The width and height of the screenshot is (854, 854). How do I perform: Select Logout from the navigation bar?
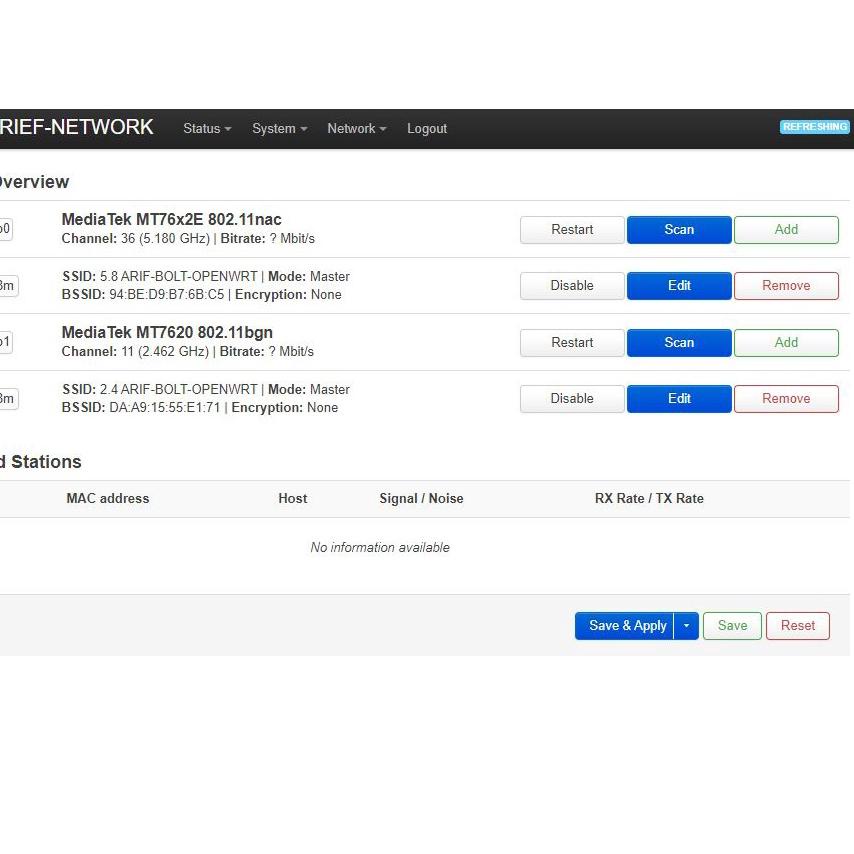click(427, 128)
